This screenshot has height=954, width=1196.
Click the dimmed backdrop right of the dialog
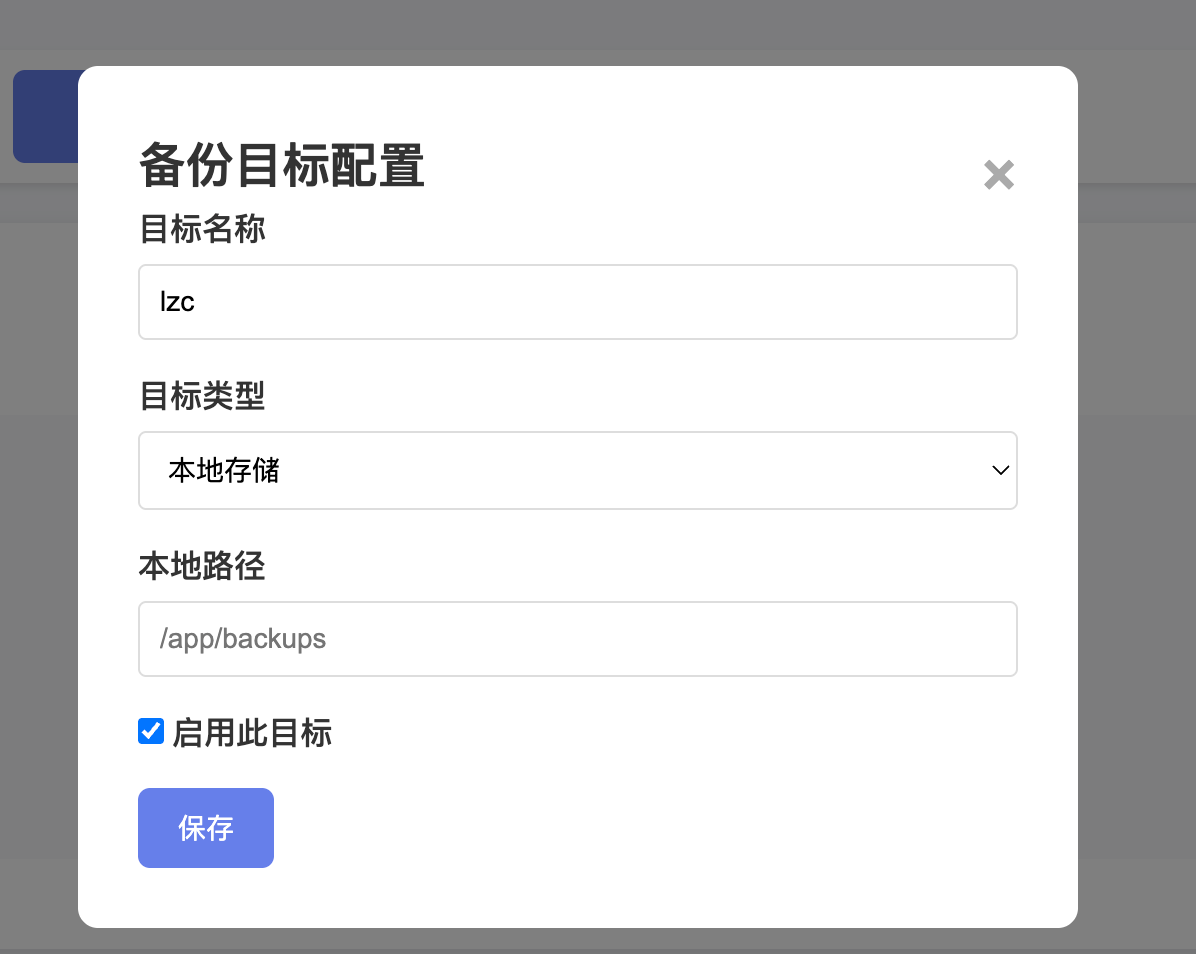pos(1137,496)
